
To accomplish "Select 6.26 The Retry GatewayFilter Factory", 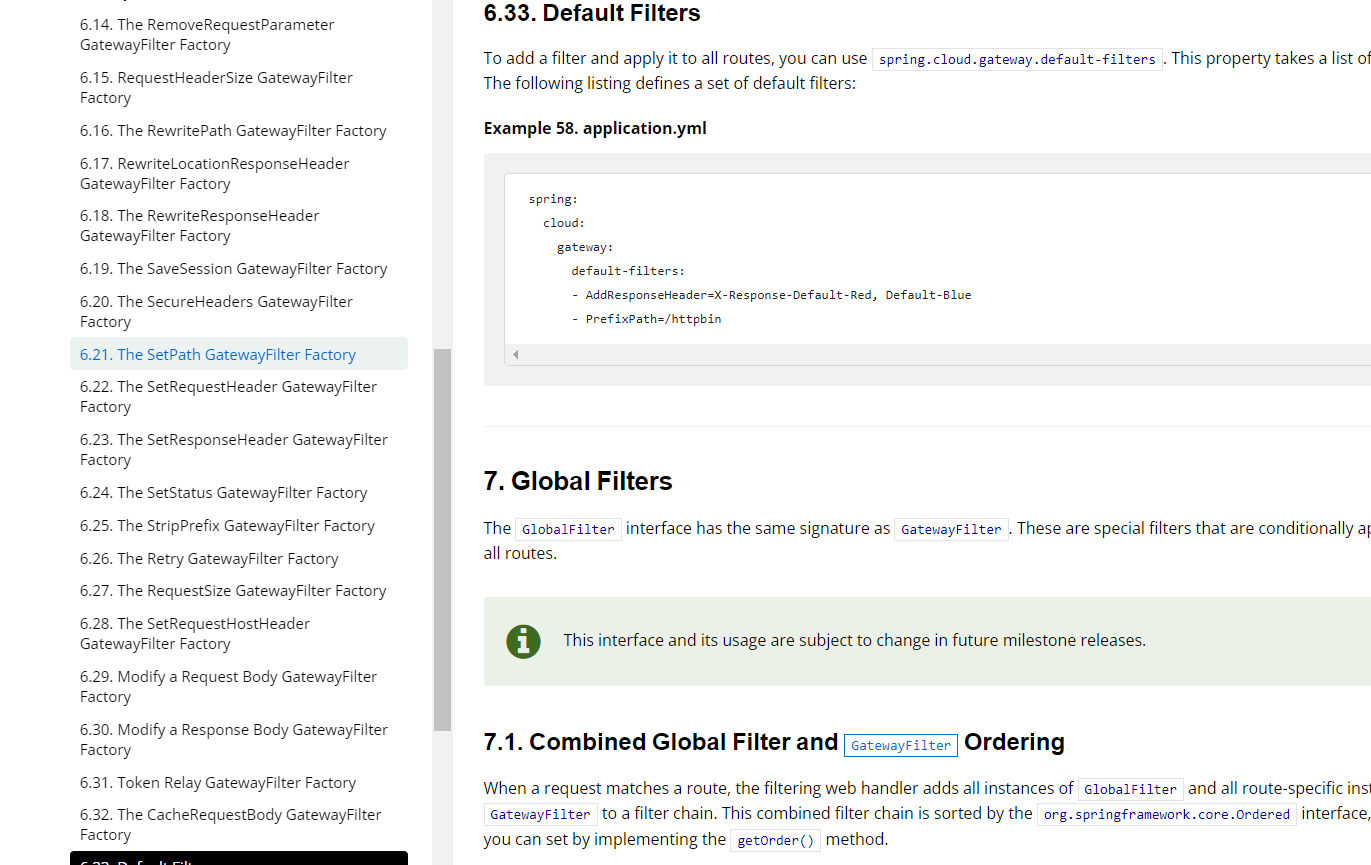I will (209, 559).
